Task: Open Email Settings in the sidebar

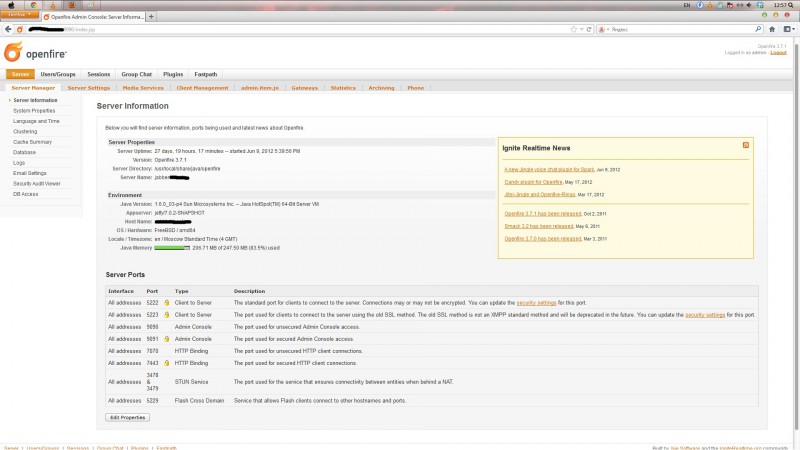Action: click(x=30, y=173)
